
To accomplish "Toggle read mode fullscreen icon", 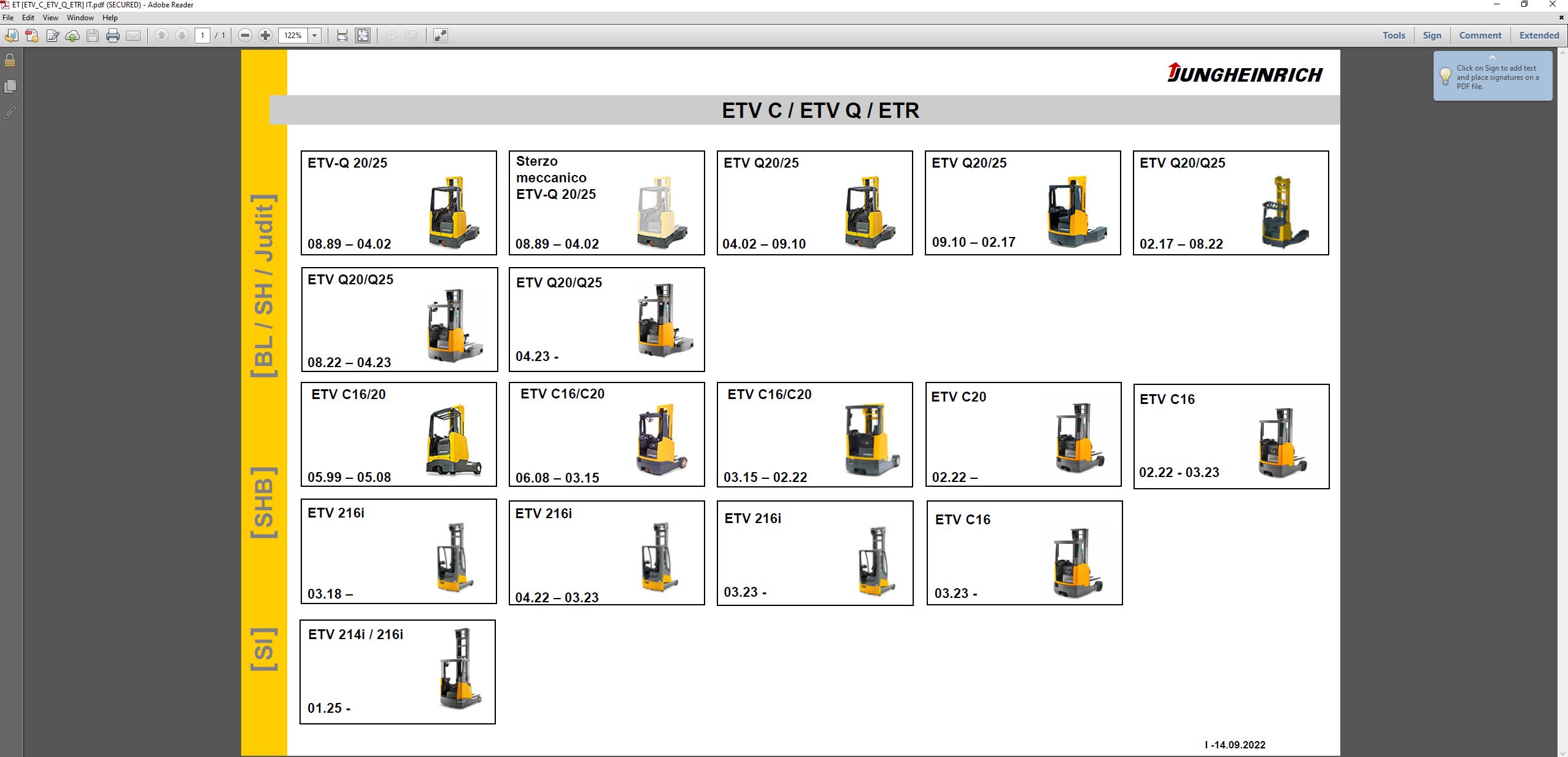I will [440, 36].
